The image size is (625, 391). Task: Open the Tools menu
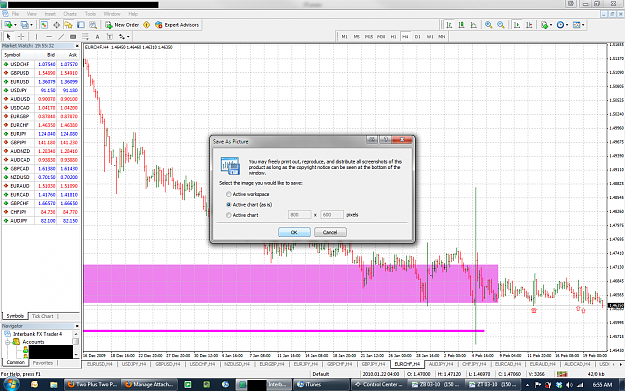coord(90,14)
